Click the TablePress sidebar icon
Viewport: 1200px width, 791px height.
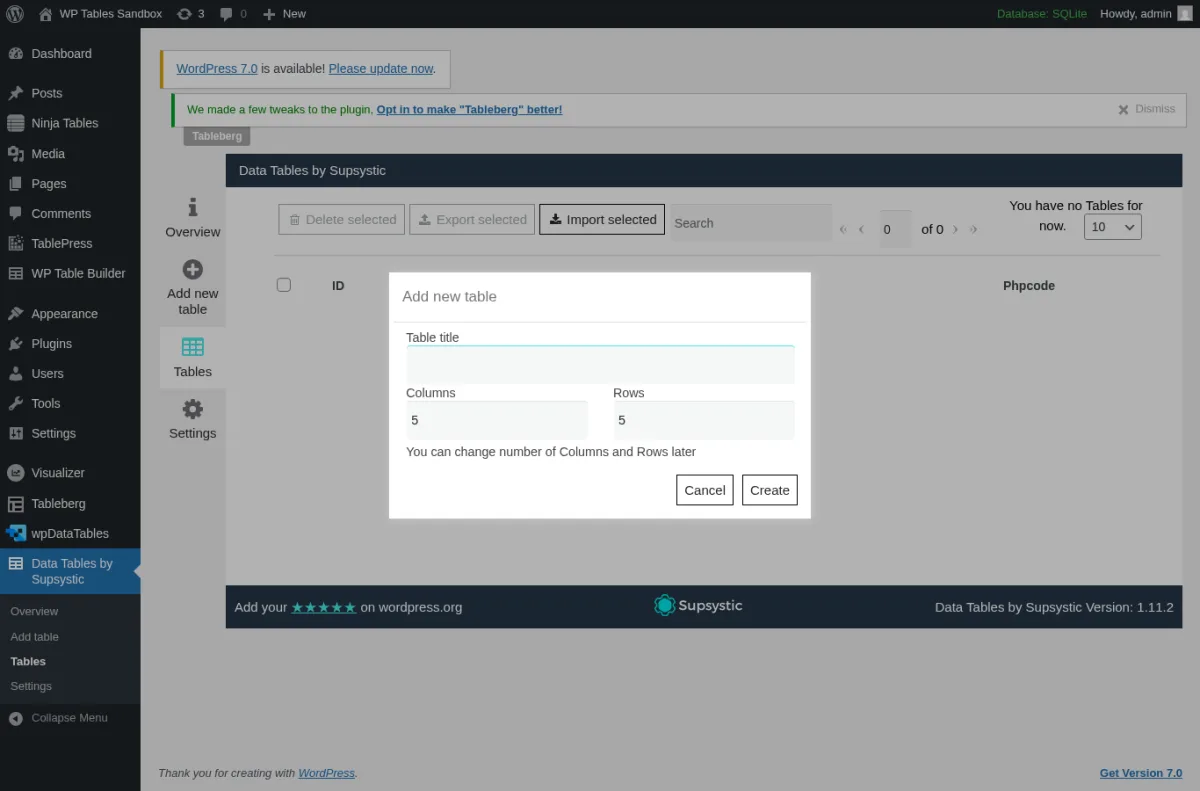[x=15, y=244]
